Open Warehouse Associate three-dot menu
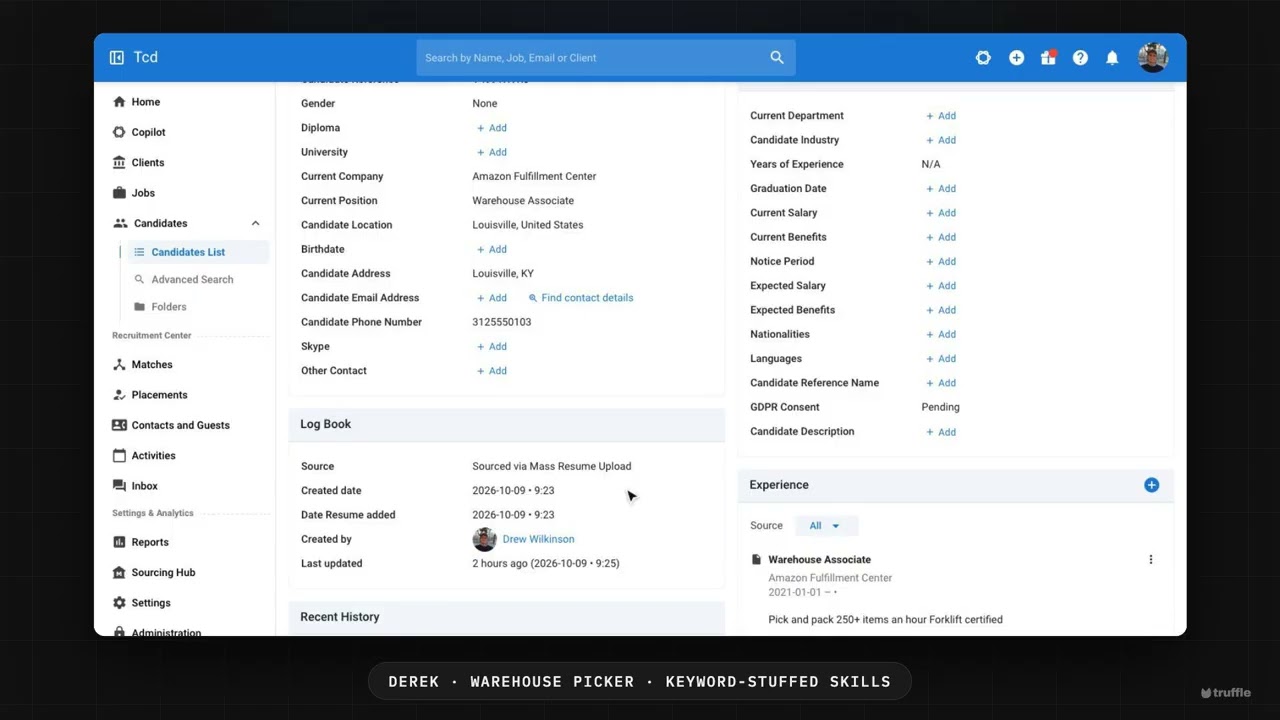 1151,560
